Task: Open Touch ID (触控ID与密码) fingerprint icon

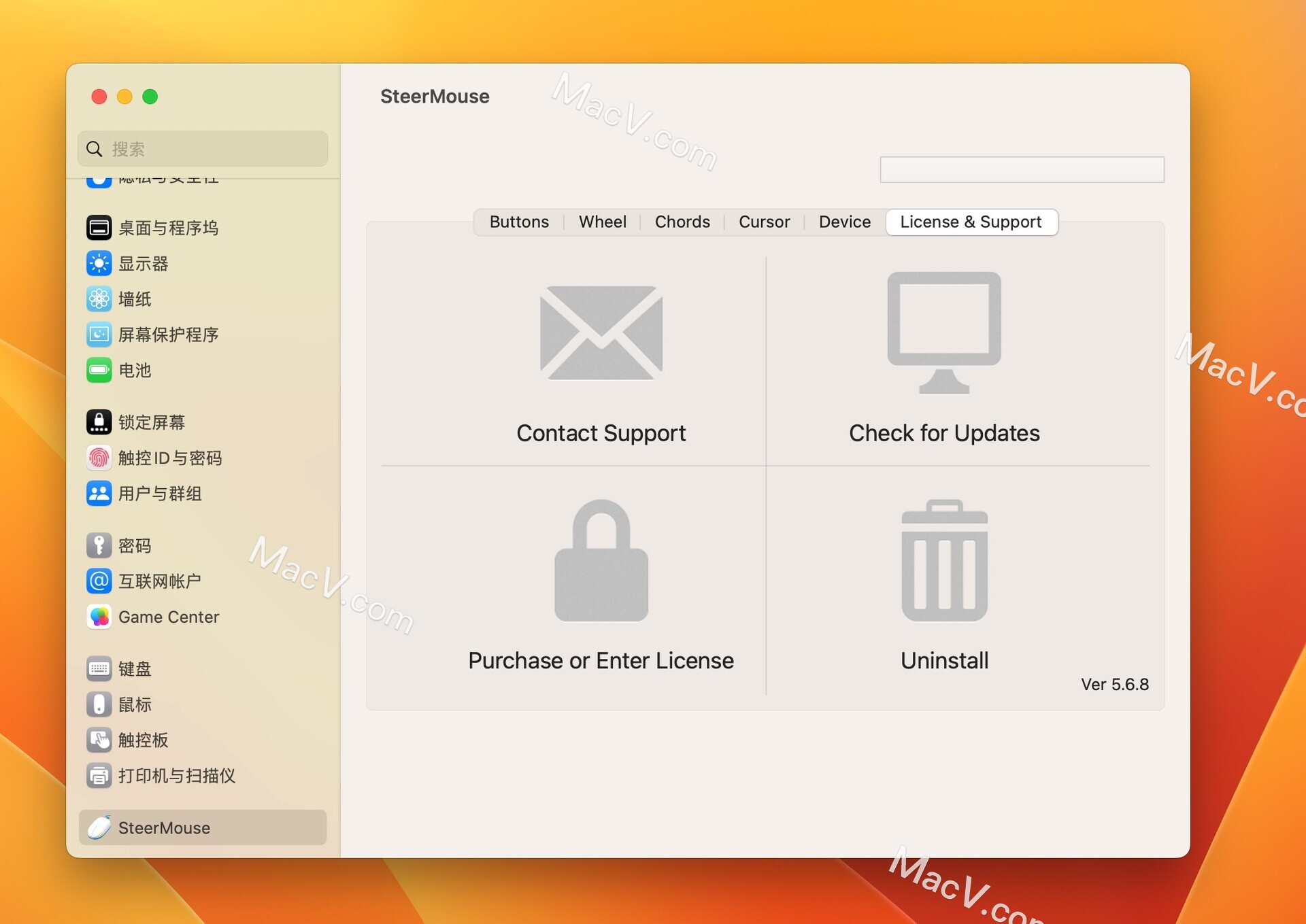Action: click(99, 458)
